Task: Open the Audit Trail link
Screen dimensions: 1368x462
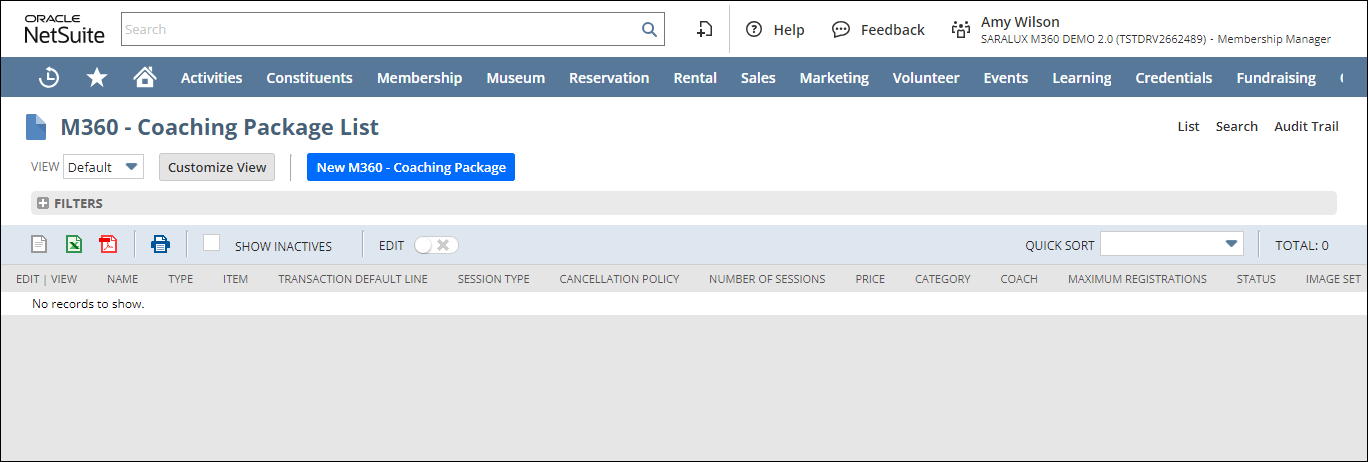Action: (x=1306, y=126)
